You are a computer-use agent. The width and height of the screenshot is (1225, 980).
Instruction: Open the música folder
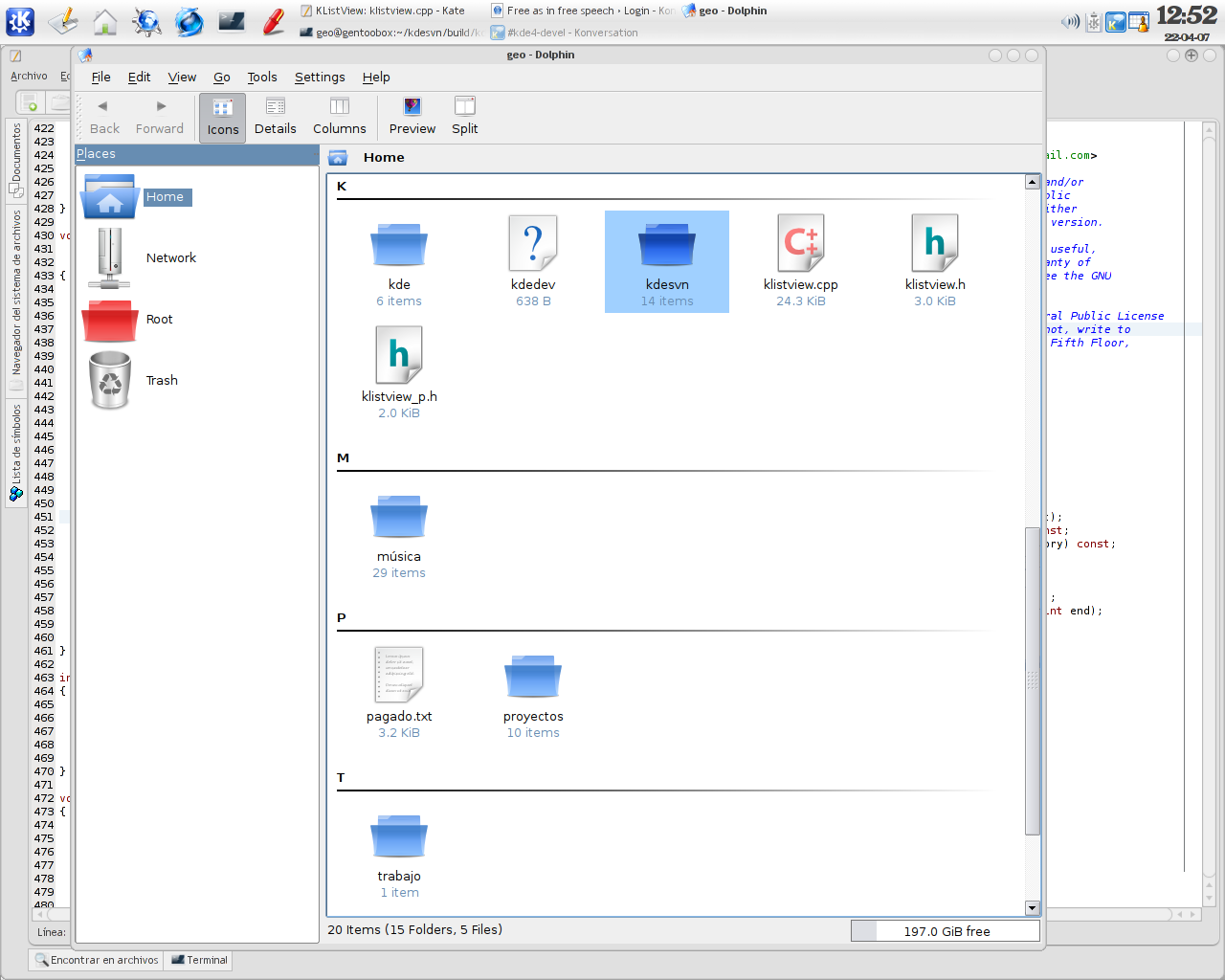pos(399,517)
